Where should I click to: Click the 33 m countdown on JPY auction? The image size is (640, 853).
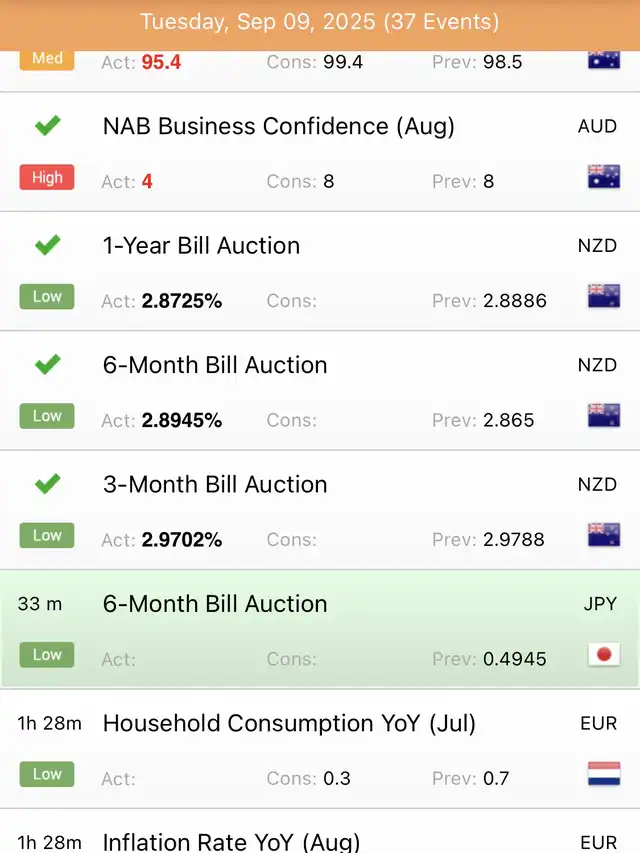pos(40,604)
